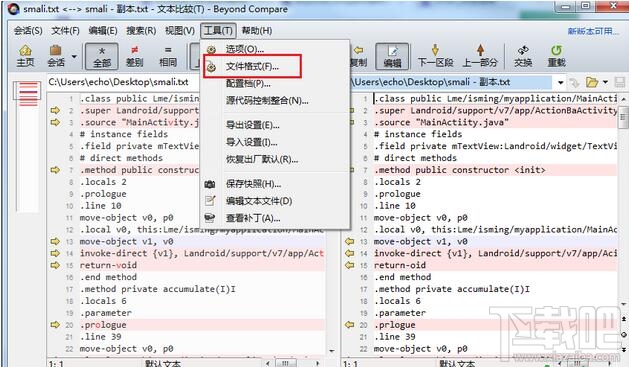Click the copy-to-left arrow on right line 14
This screenshot has height=367, width=629.
tap(350, 253)
